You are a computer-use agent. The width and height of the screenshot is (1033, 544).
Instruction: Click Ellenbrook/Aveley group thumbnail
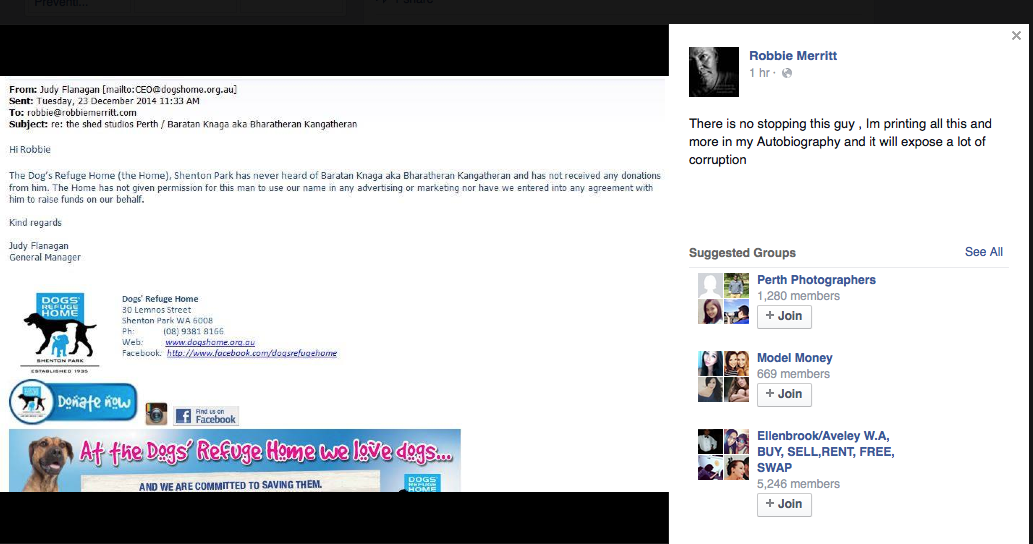click(723, 454)
